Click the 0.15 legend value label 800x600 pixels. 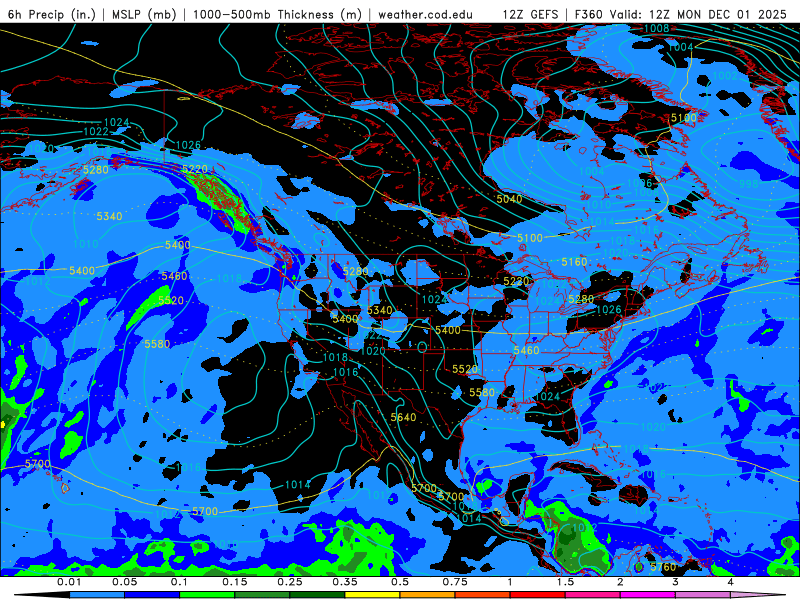click(x=235, y=582)
